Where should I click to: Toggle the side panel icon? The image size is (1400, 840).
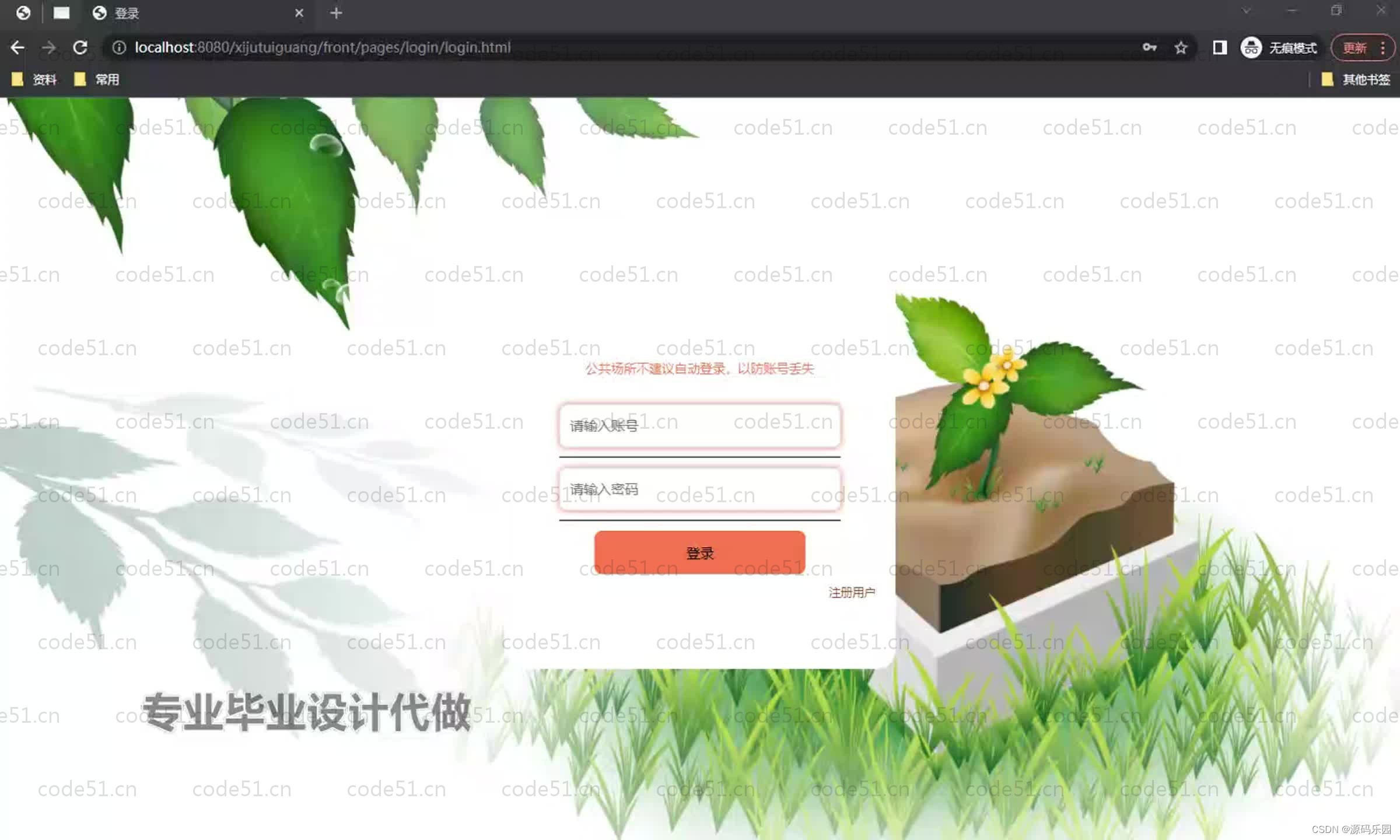(1219, 47)
